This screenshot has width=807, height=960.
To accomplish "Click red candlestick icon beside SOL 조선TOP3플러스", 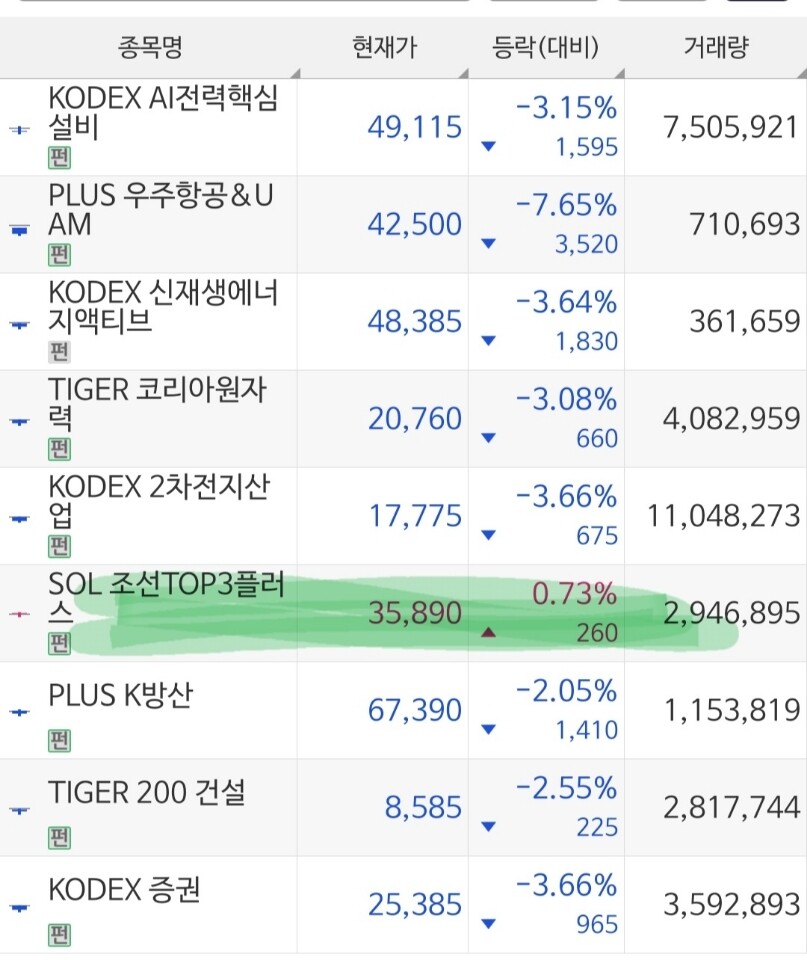I will pos(20,614).
